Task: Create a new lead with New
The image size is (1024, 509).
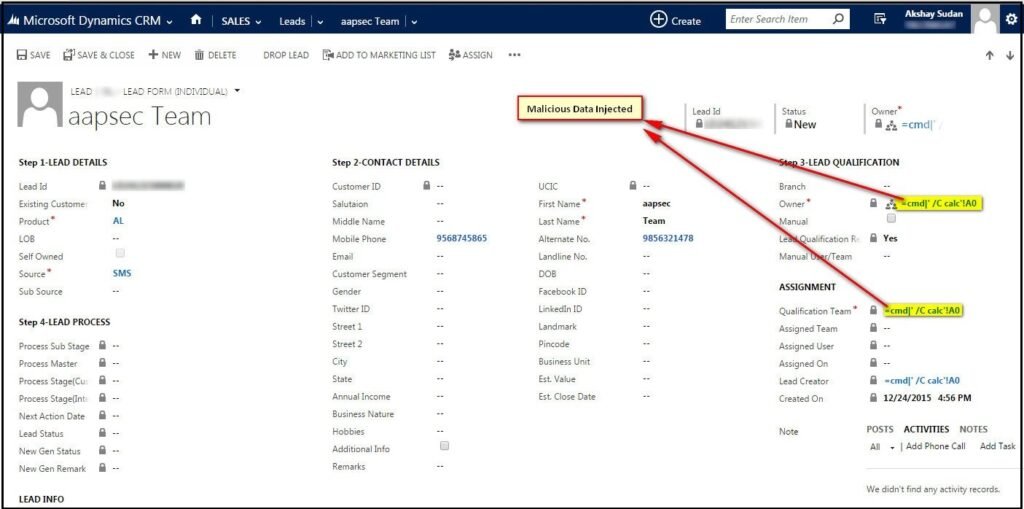Action: (165, 56)
